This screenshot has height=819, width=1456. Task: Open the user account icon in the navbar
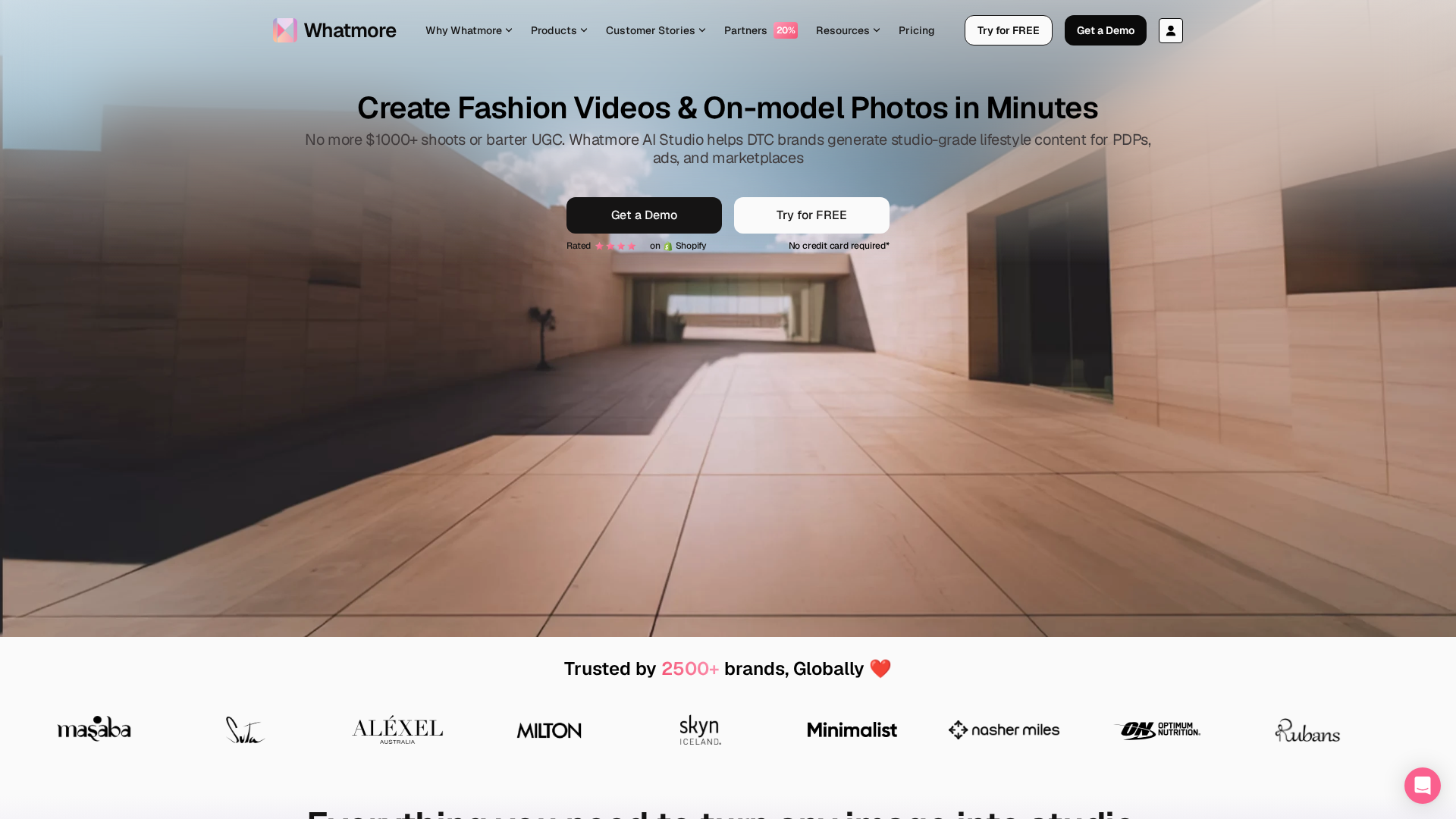point(1170,30)
